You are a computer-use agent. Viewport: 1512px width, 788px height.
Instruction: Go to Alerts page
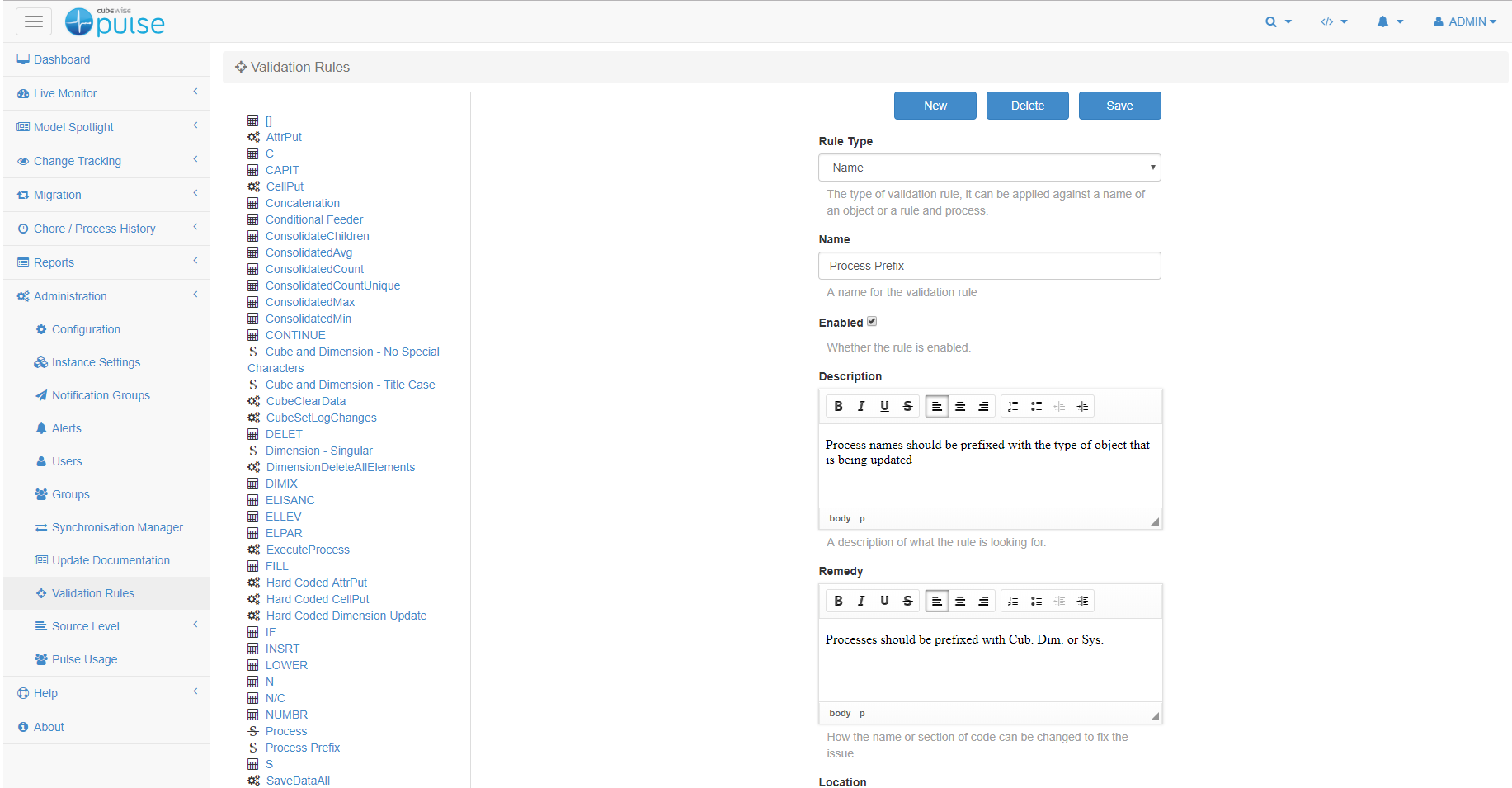(106, 428)
